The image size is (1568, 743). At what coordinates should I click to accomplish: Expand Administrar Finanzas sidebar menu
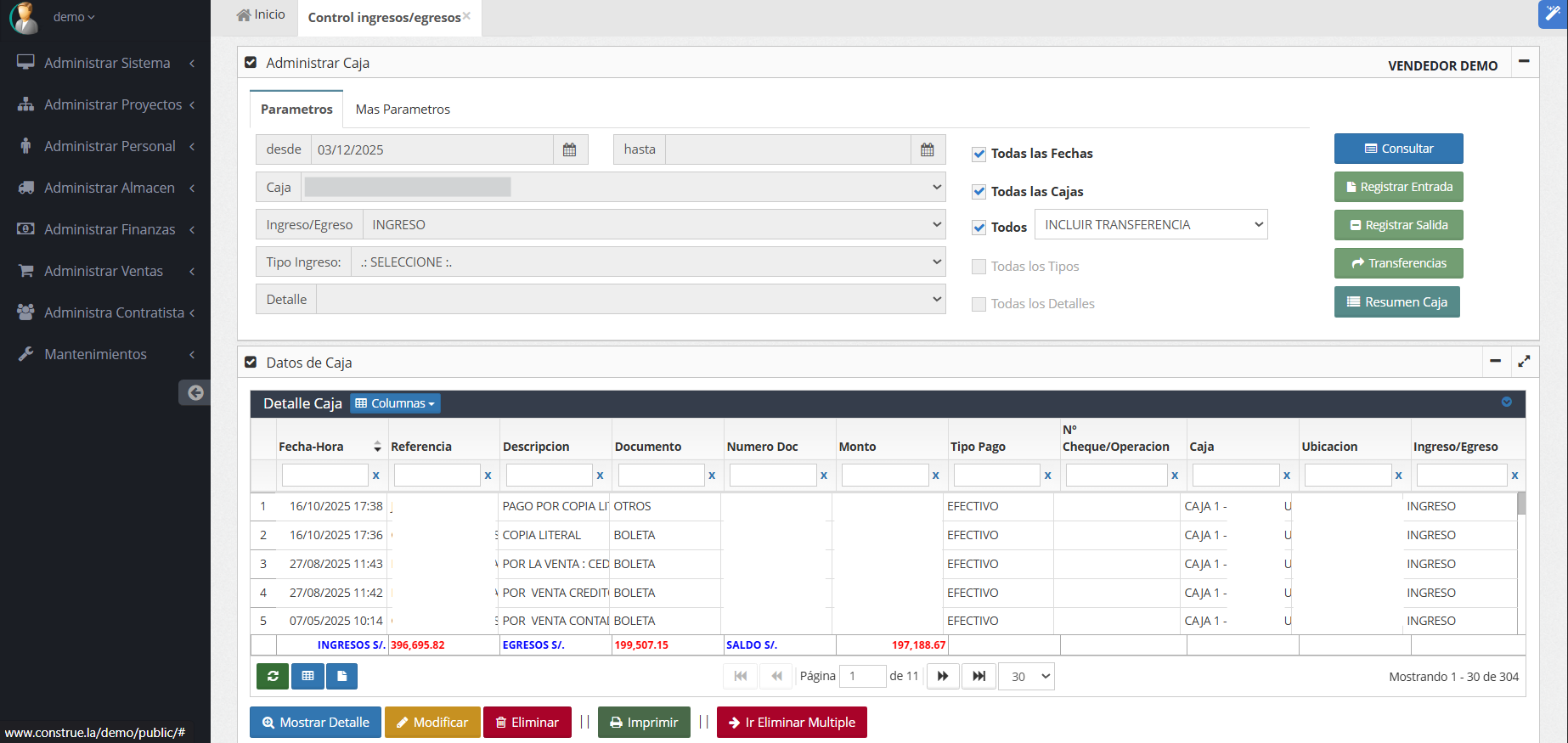click(109, 229)
